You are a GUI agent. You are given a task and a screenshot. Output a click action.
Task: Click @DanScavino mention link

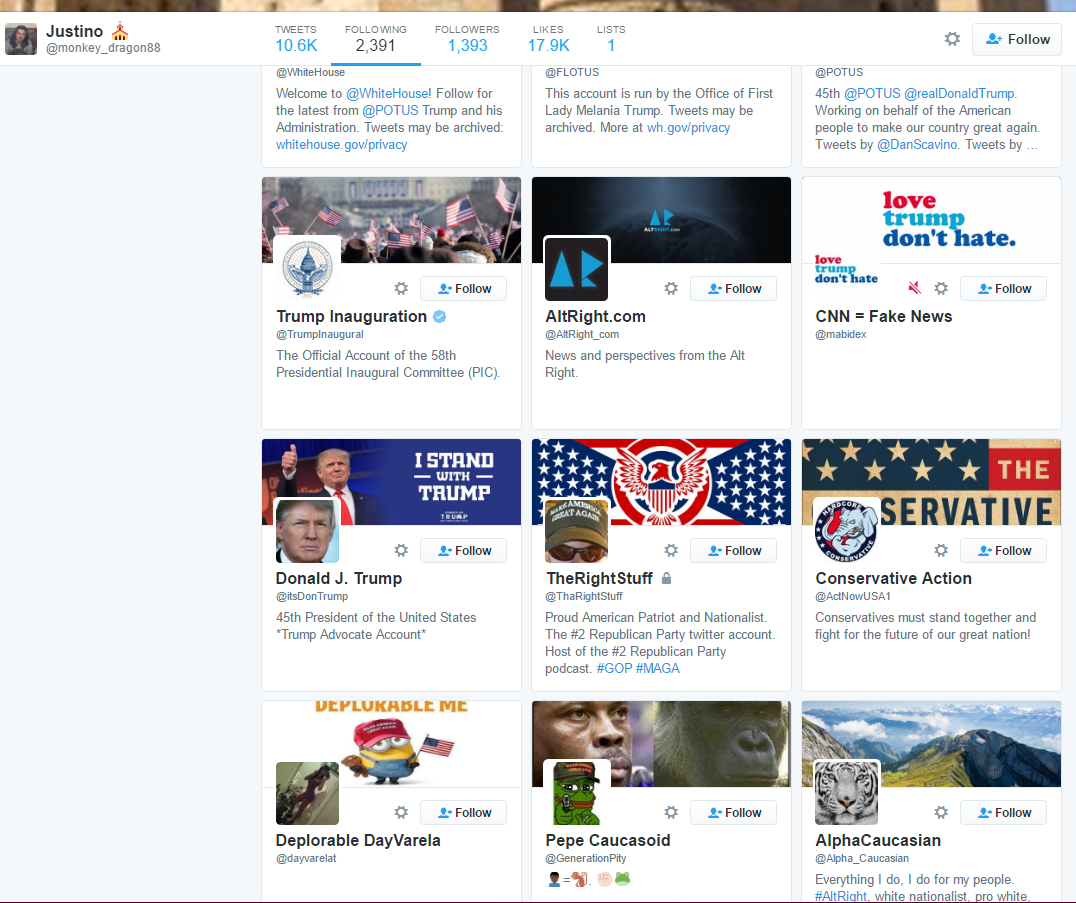[x=917, y=145]
